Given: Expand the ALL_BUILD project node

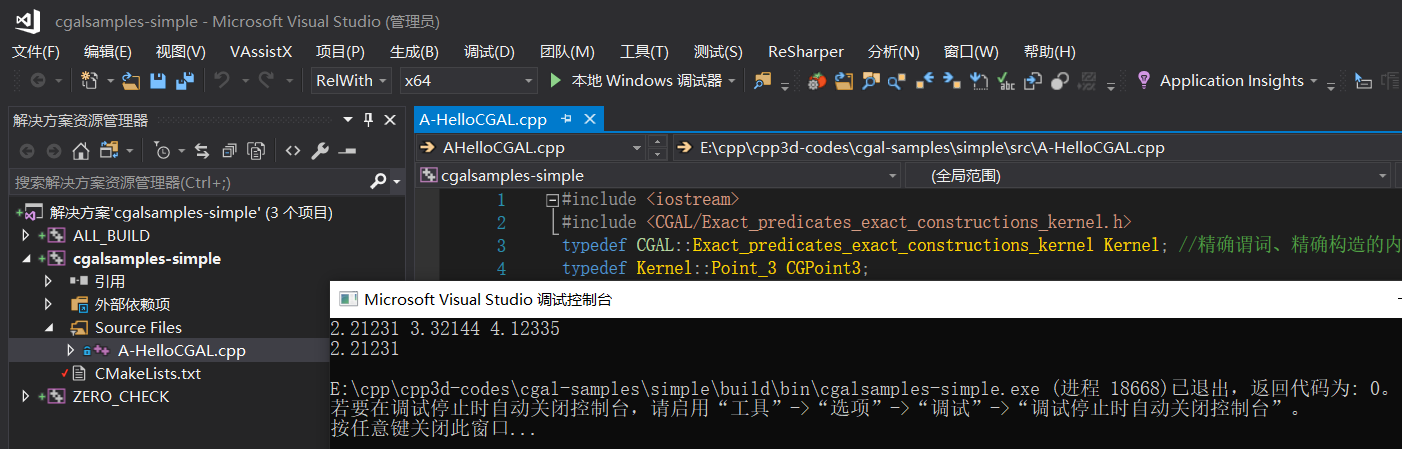Looking at the screenshot, I should (x=26, y=236).
